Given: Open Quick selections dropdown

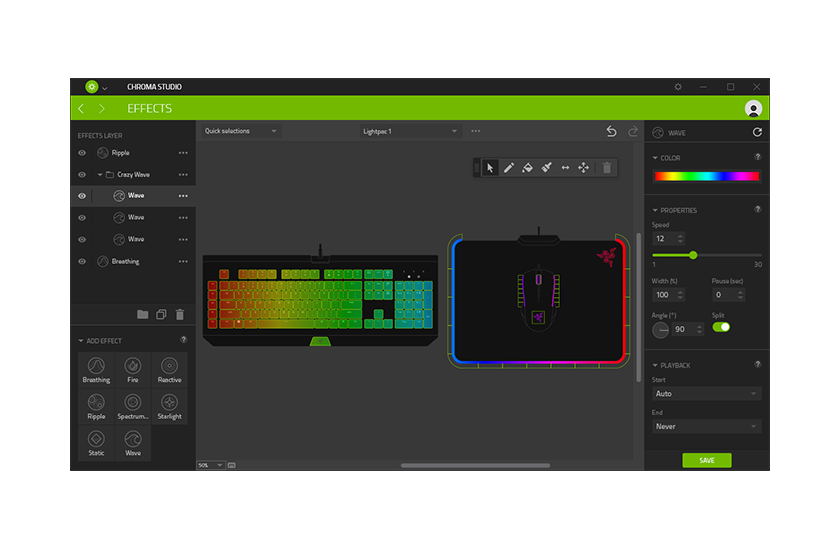Looking at the screenshot, I should pos(240,131).
